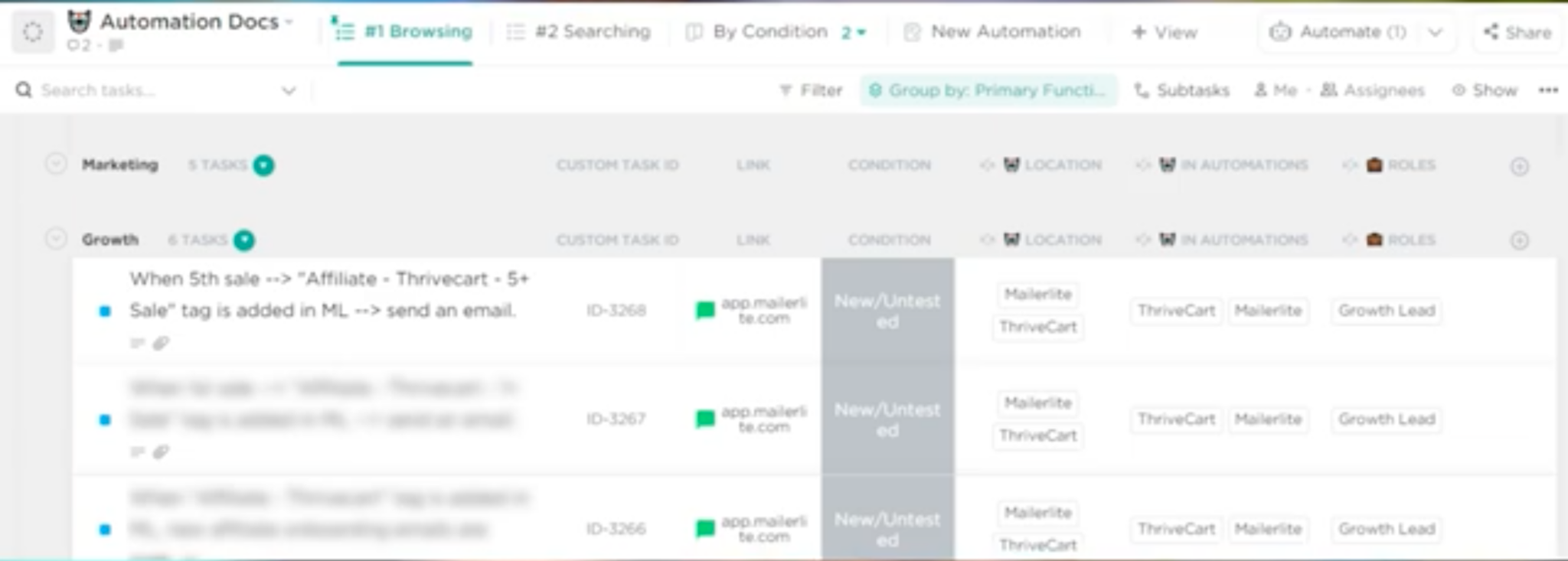Image resolution: width=1568 pixels, height=561 pixels.
Task: Switch to the #2 Searching tab
Action: click(x=579, y=32)
